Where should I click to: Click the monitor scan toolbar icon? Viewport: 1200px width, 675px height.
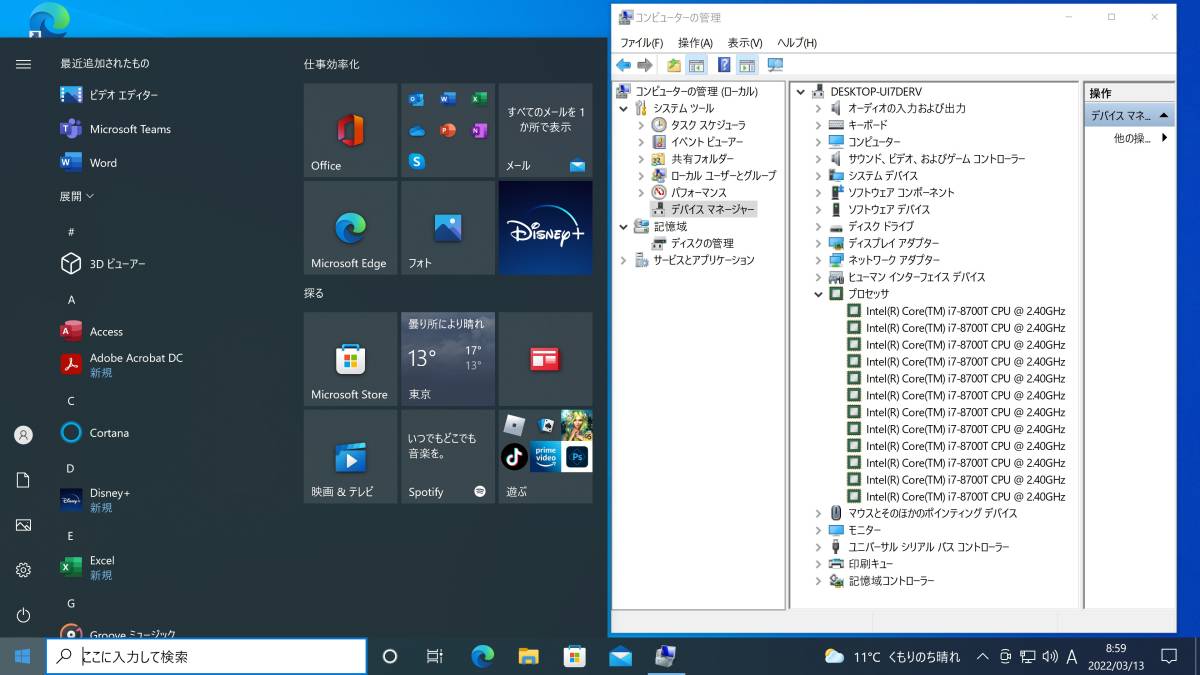[775, 65]
